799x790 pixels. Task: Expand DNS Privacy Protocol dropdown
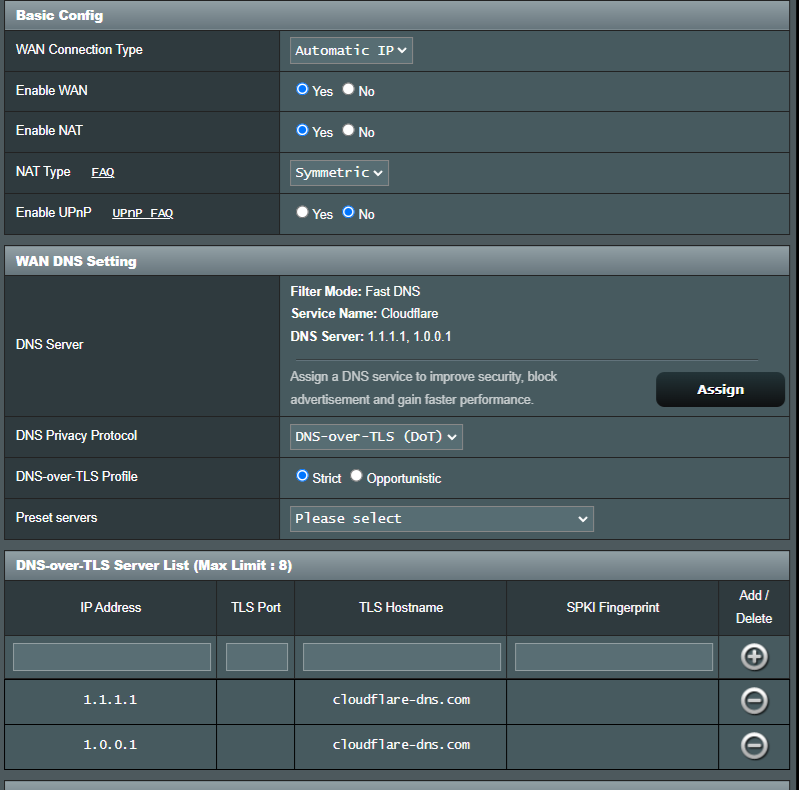tap(376, 437)
